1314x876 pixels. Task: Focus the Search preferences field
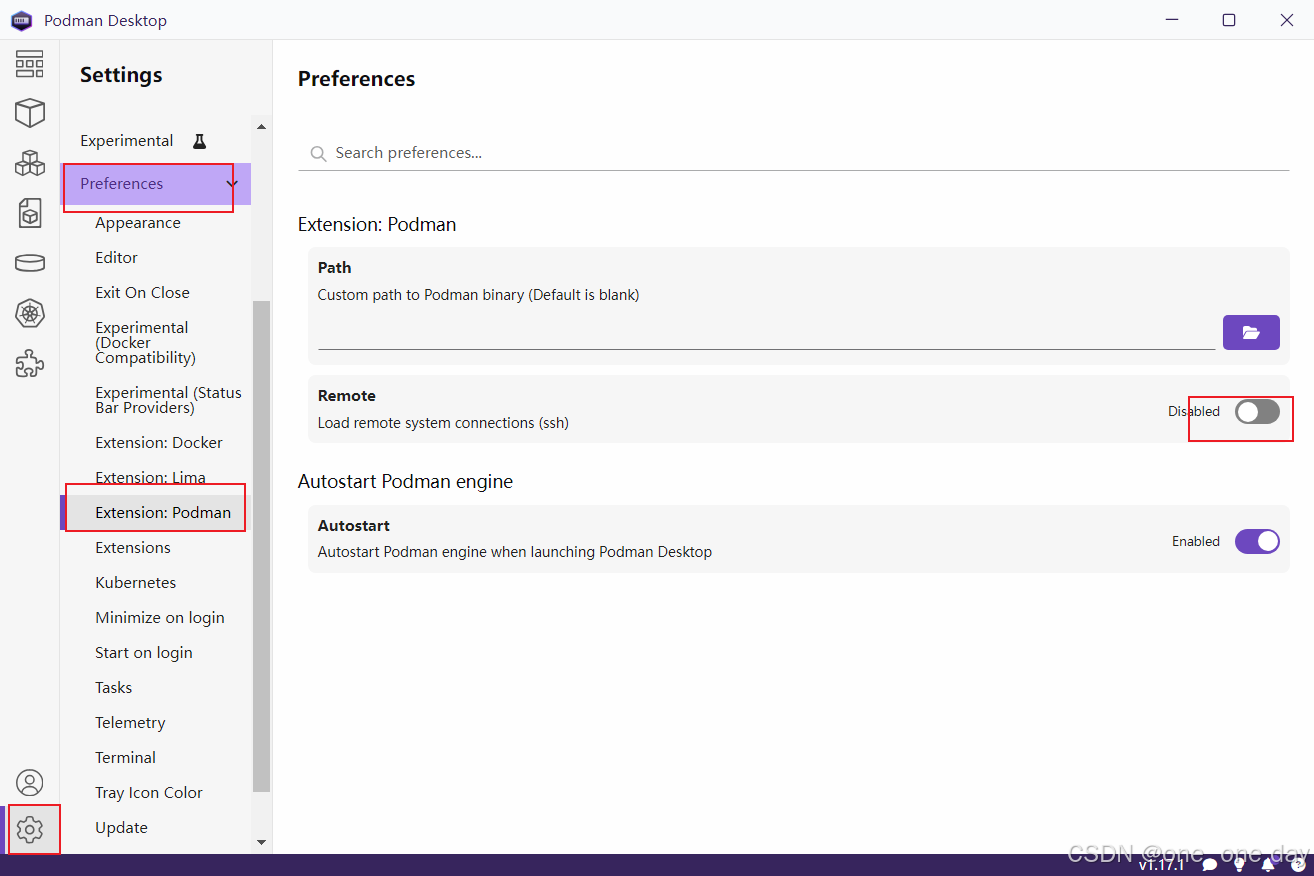793,153
